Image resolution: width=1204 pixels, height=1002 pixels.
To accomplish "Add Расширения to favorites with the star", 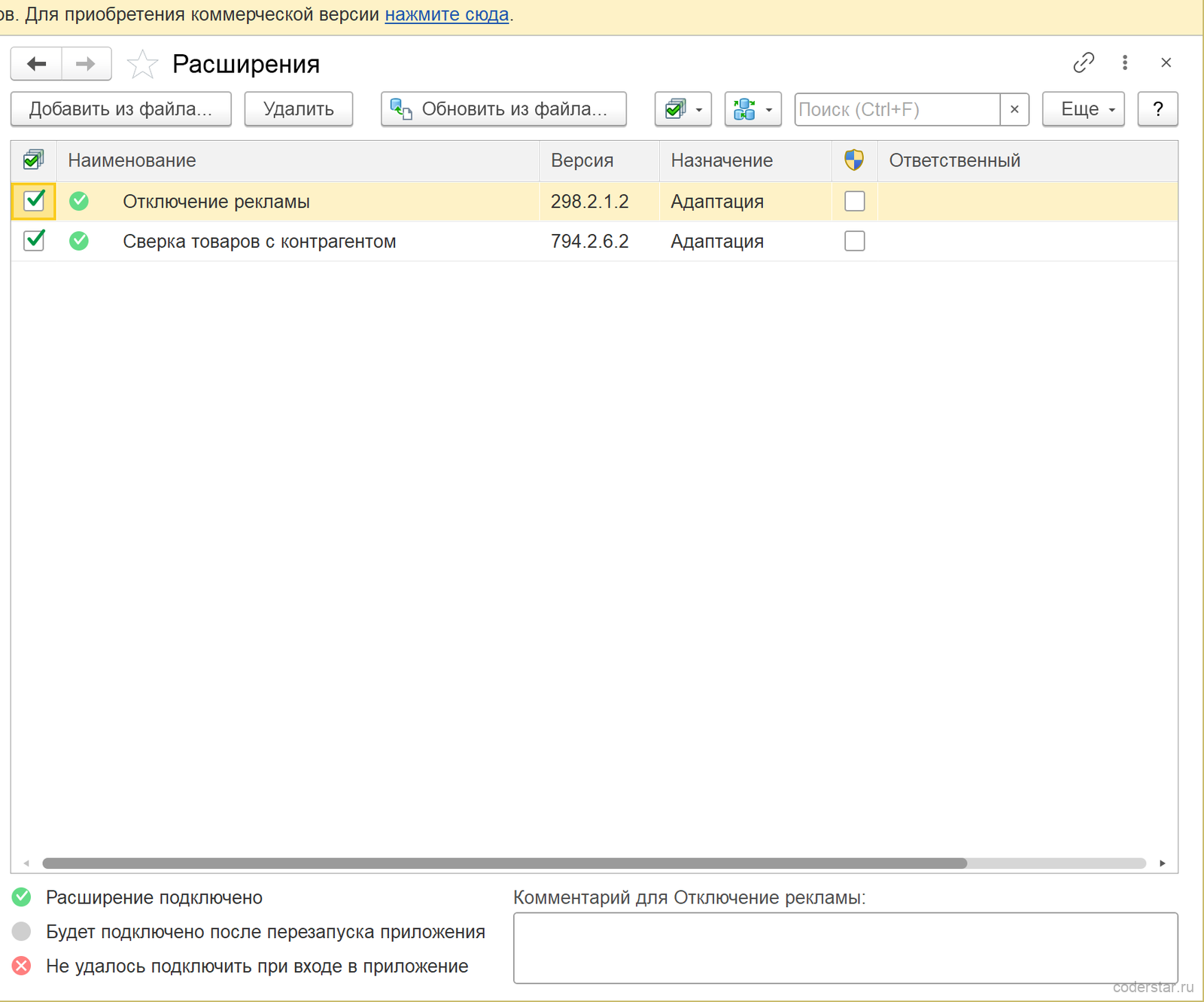I will coord(142,64).
